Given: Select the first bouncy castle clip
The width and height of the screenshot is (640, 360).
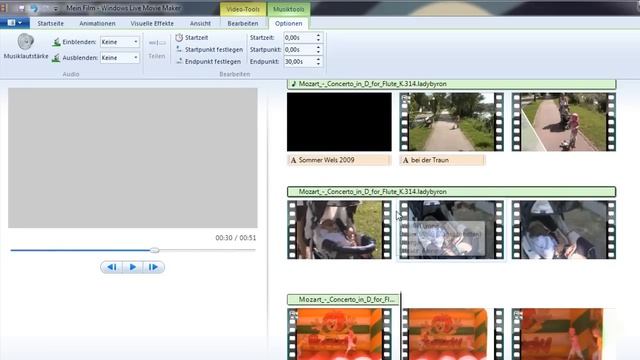Looking at the screenshot, I should 339,334.
